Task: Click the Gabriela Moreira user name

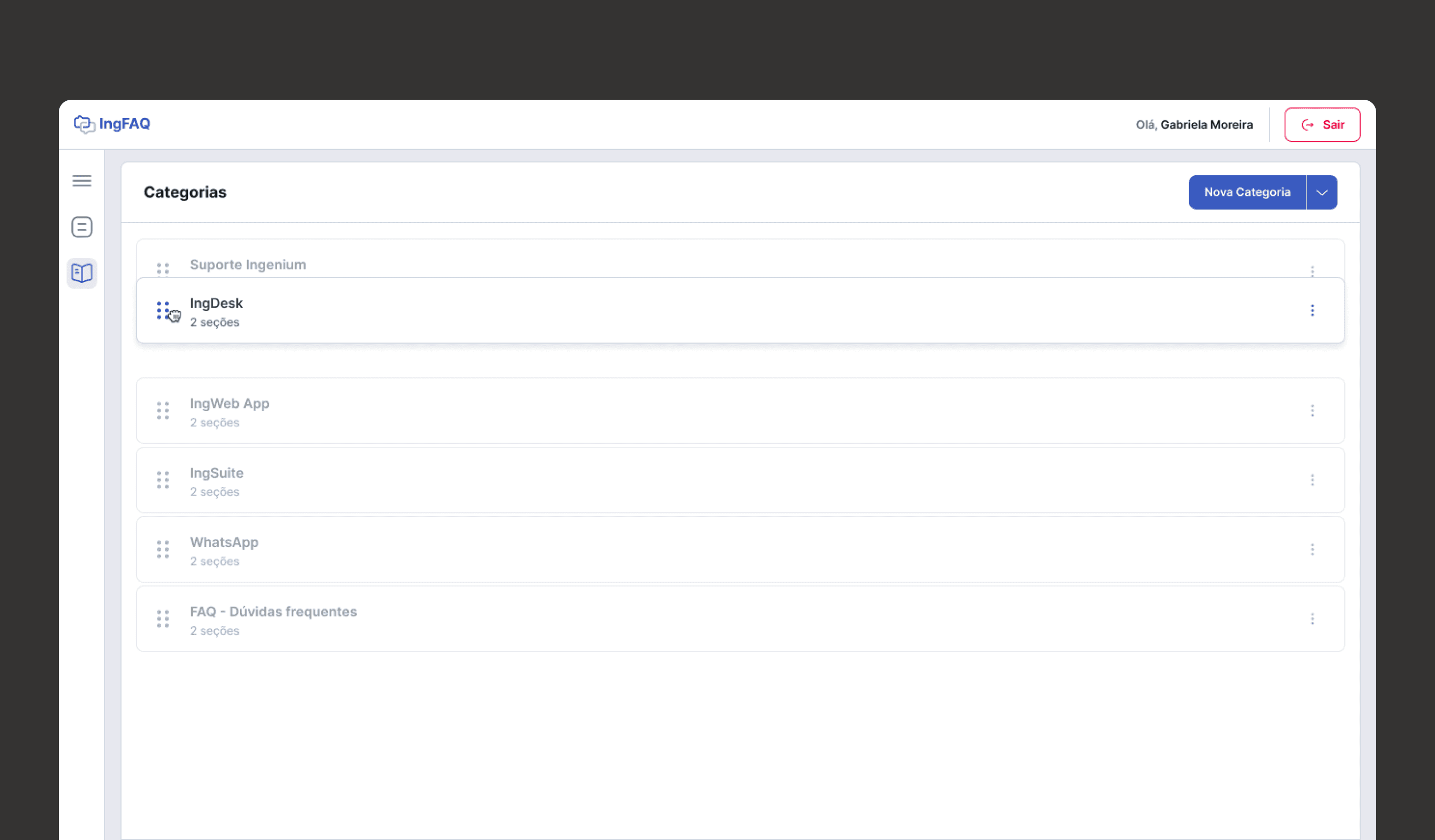Action: (x=1206, y=124)
